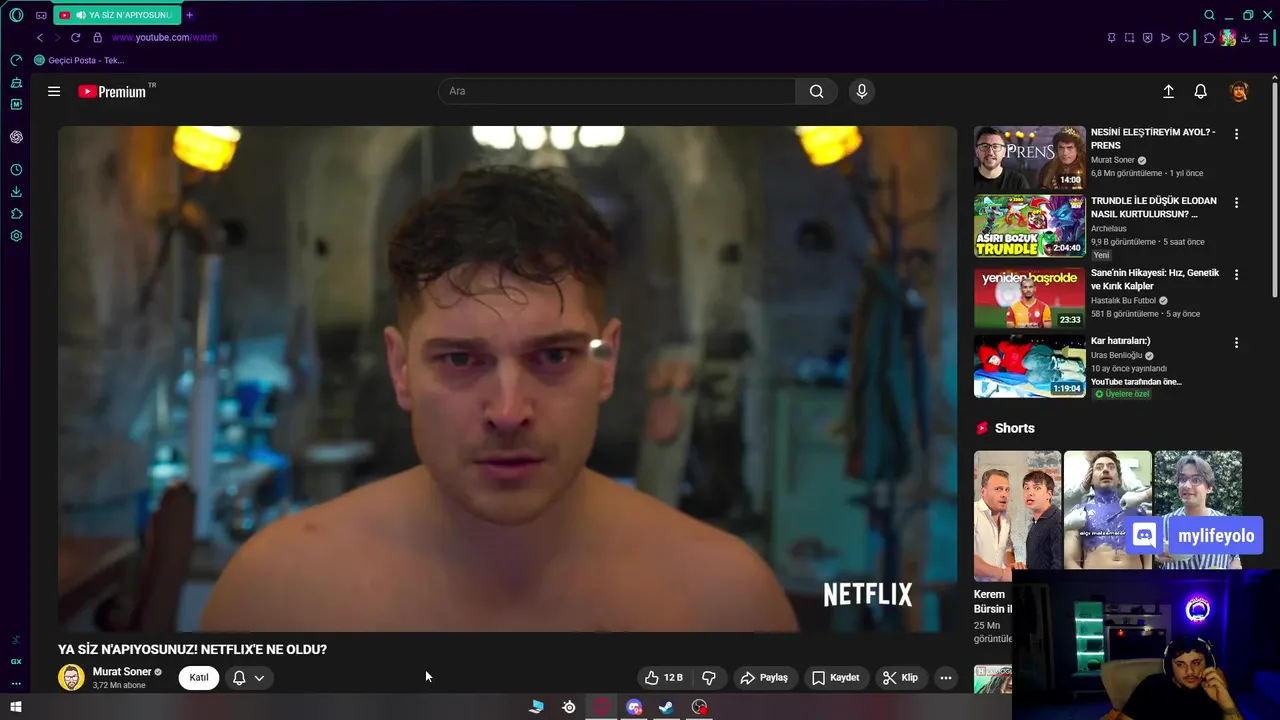
Task: Open YouTube hamburger guide menu
Action: [54, 91]
